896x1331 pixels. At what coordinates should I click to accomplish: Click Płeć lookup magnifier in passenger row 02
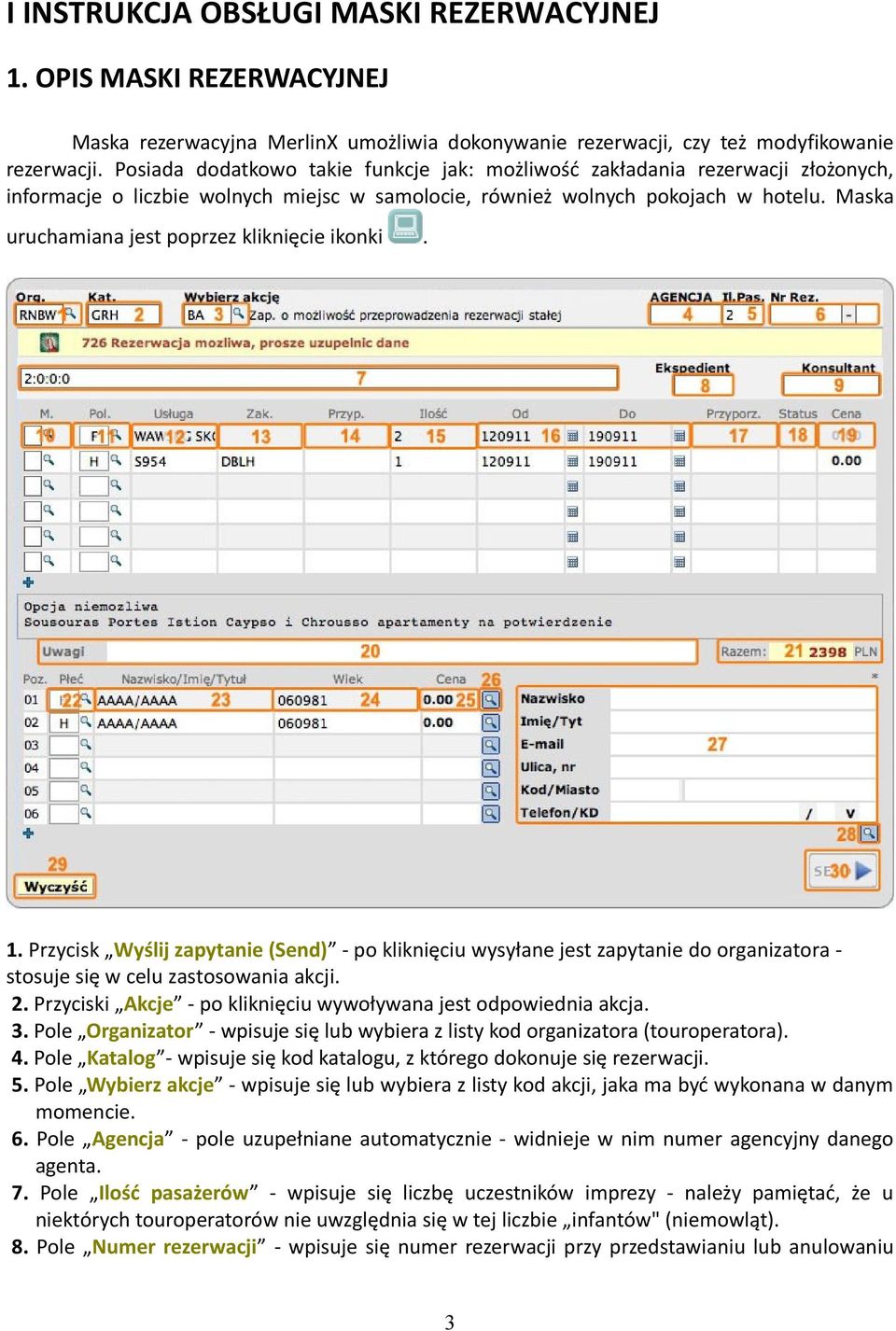point(85,722)
